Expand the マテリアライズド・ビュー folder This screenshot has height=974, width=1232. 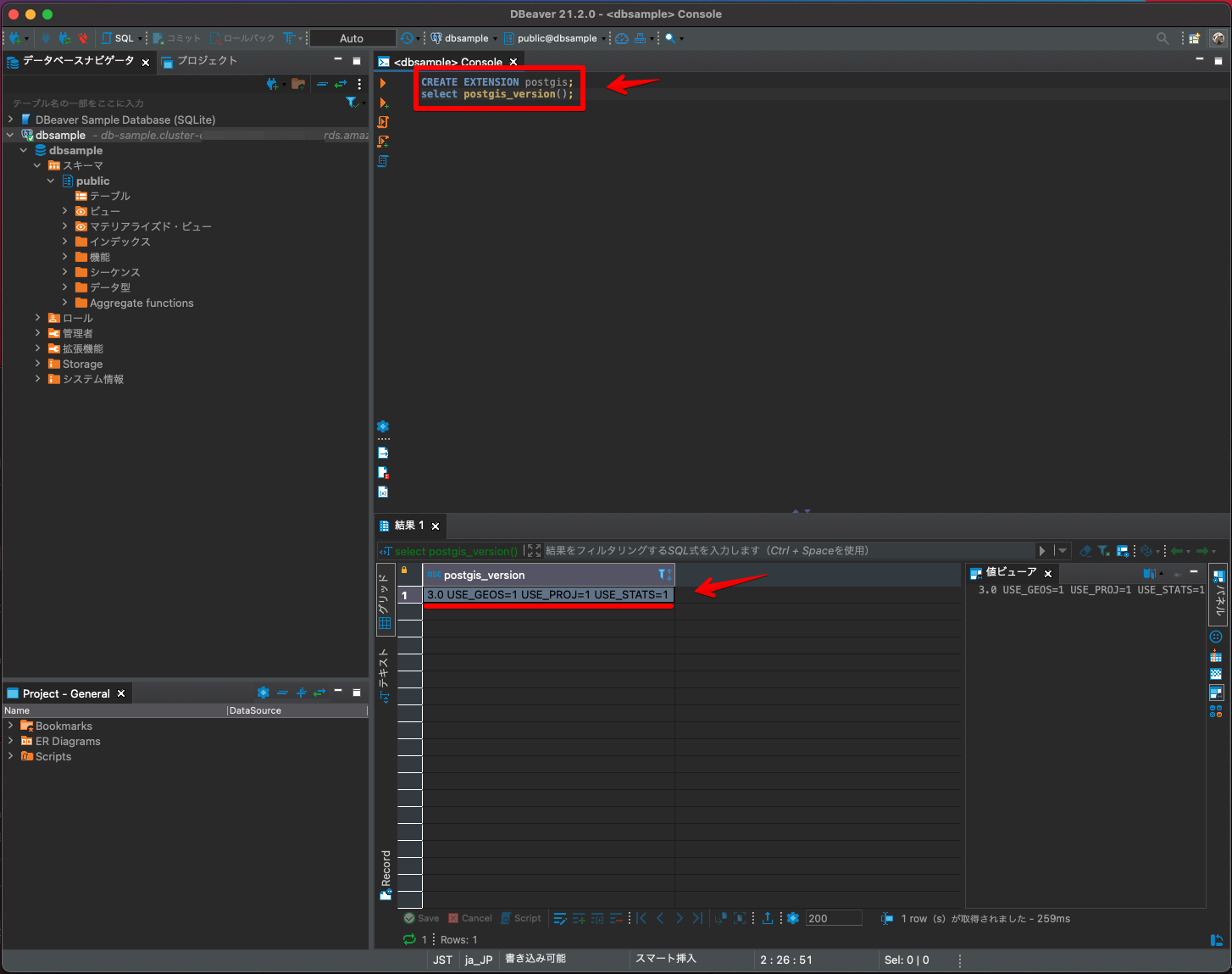click(64, 226)
